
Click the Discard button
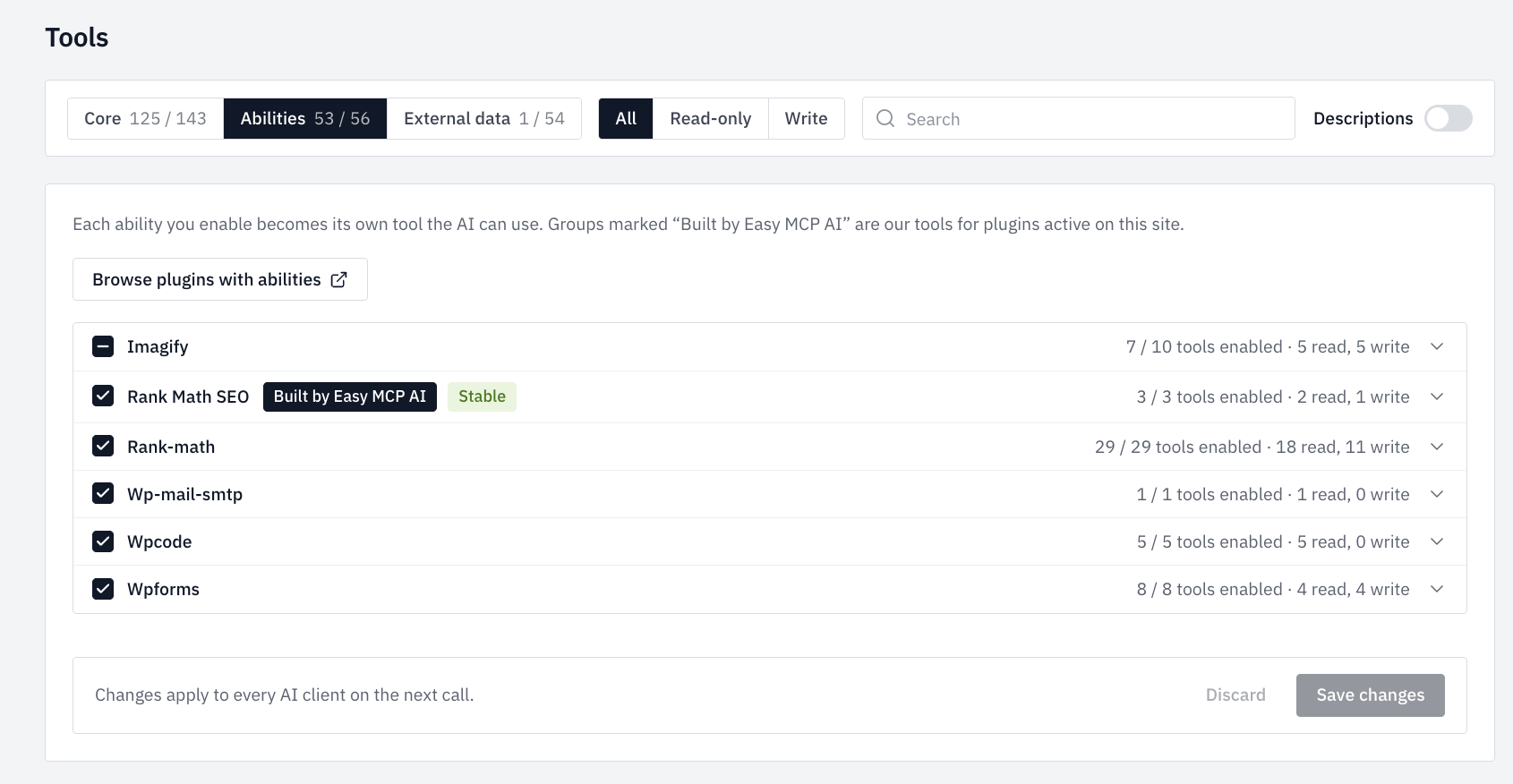coord(1235,695)
